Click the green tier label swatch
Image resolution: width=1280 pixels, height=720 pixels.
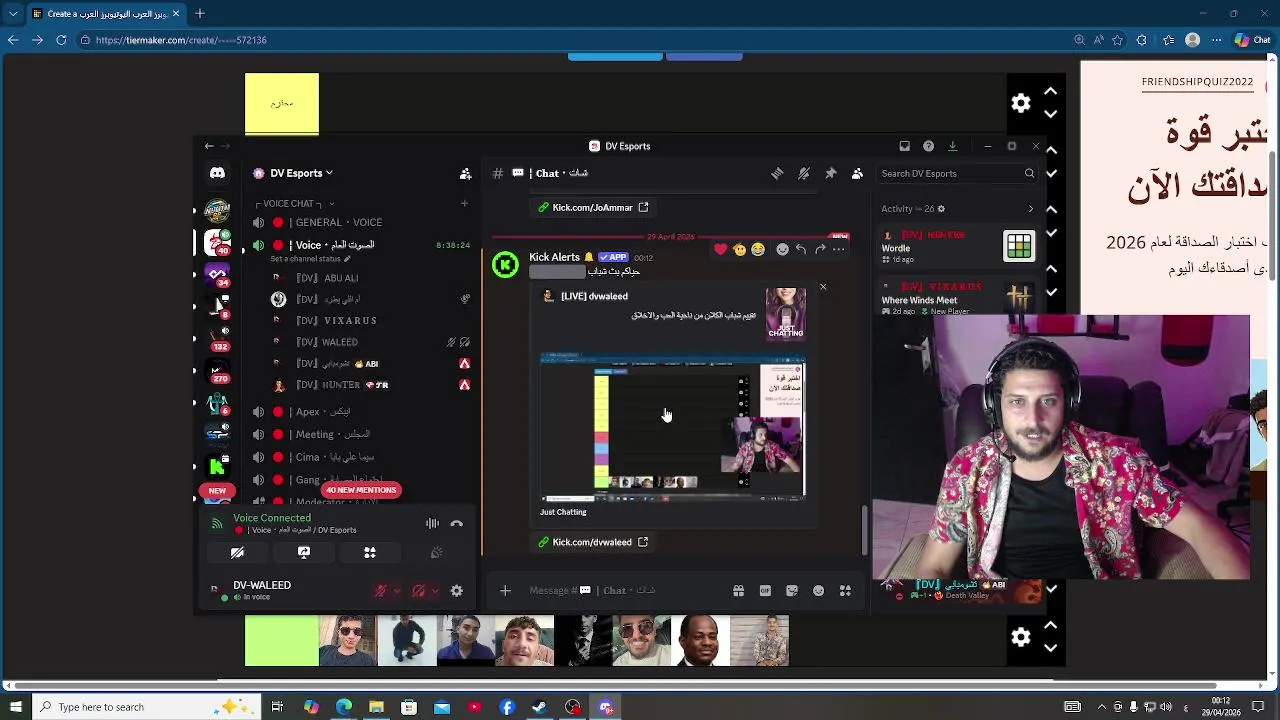(282, 641)
